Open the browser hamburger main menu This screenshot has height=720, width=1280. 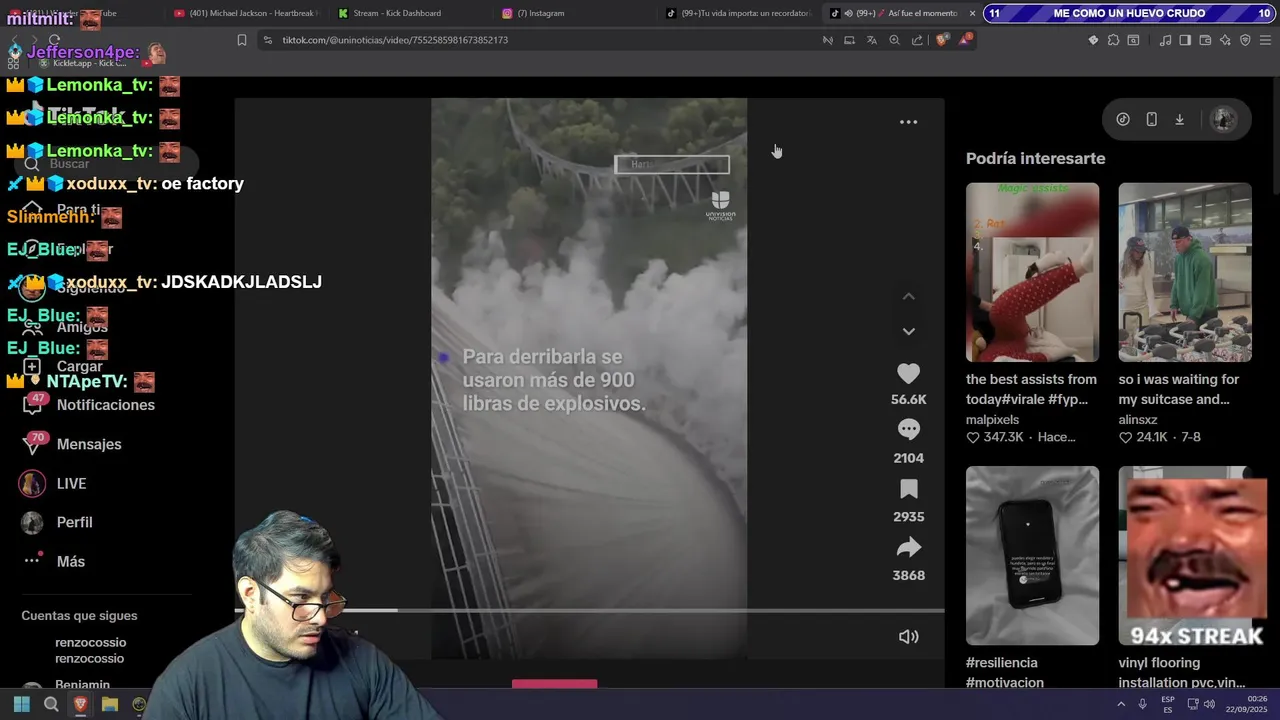coord(1266,40)
